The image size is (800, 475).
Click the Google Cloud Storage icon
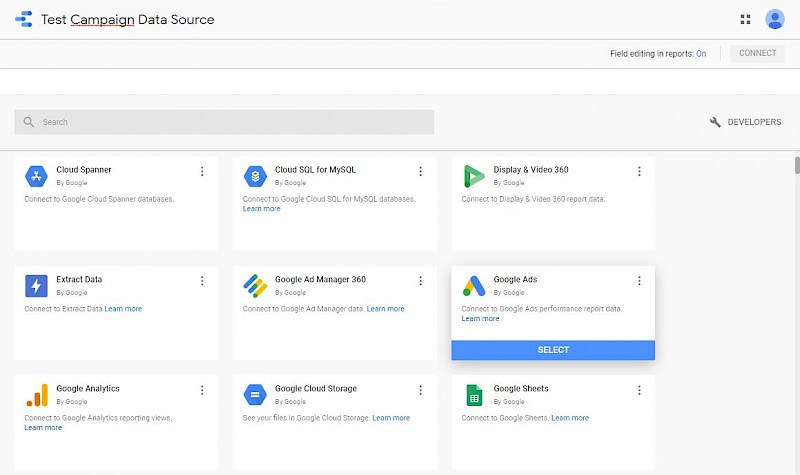[255, 395]
